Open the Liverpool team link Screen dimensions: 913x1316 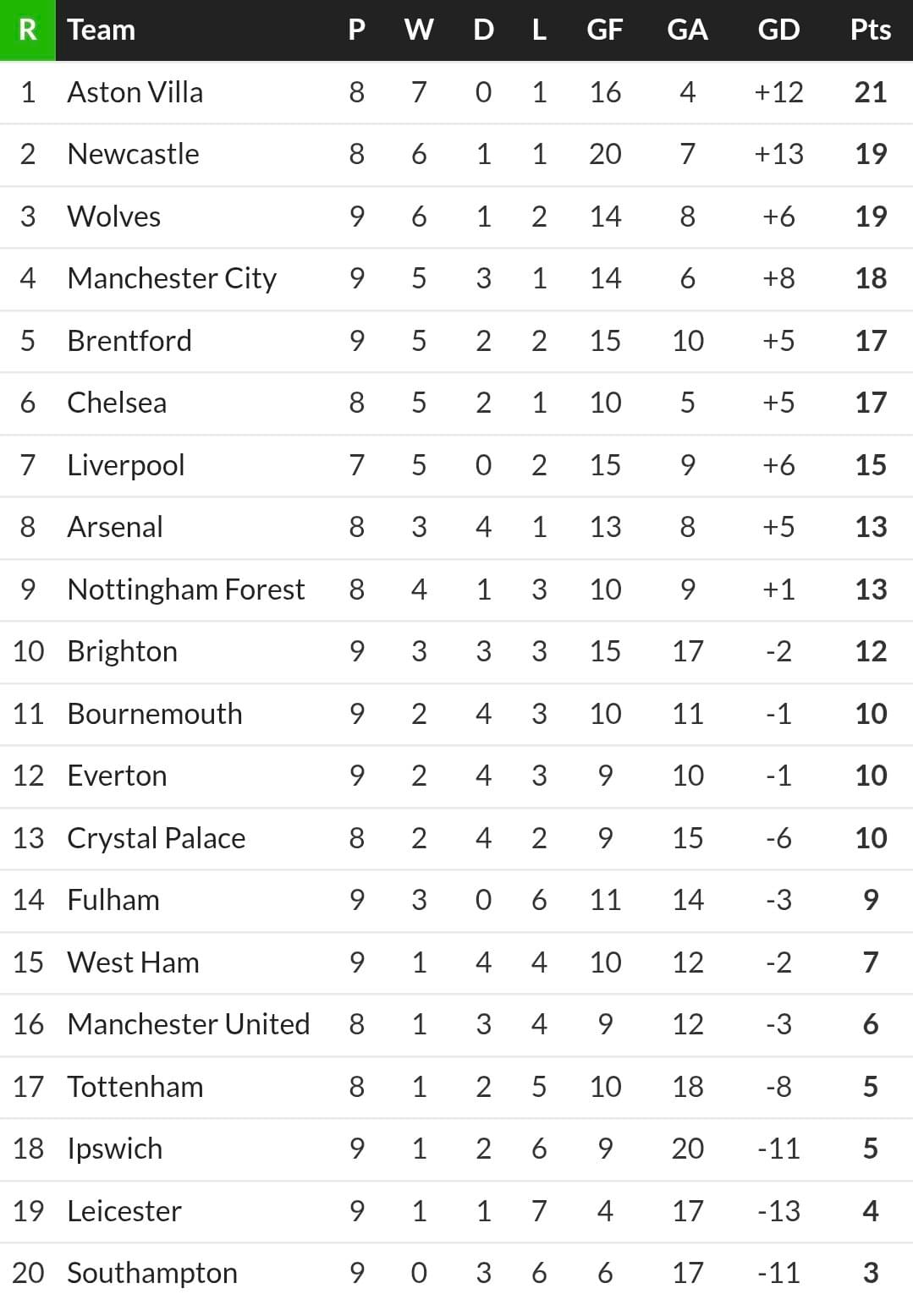click(125, 465)
